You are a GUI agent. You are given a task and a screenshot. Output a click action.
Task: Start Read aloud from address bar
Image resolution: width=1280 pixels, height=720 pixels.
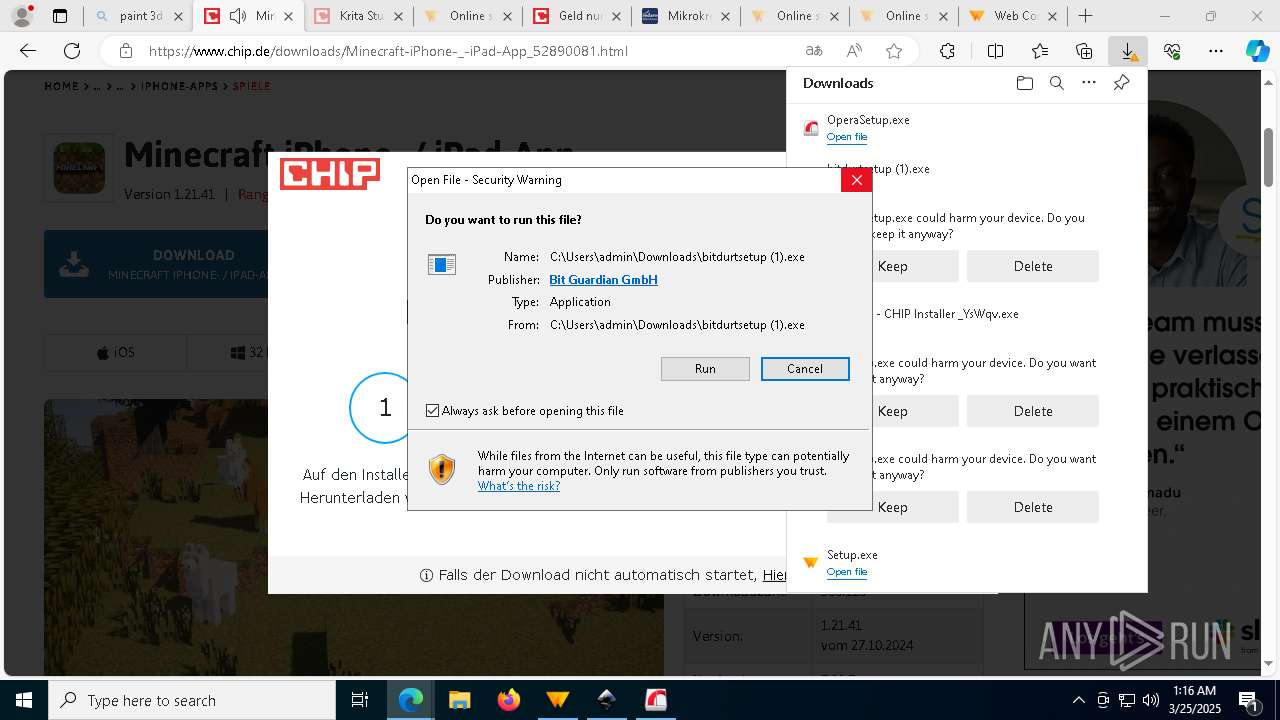click(854, 51)
